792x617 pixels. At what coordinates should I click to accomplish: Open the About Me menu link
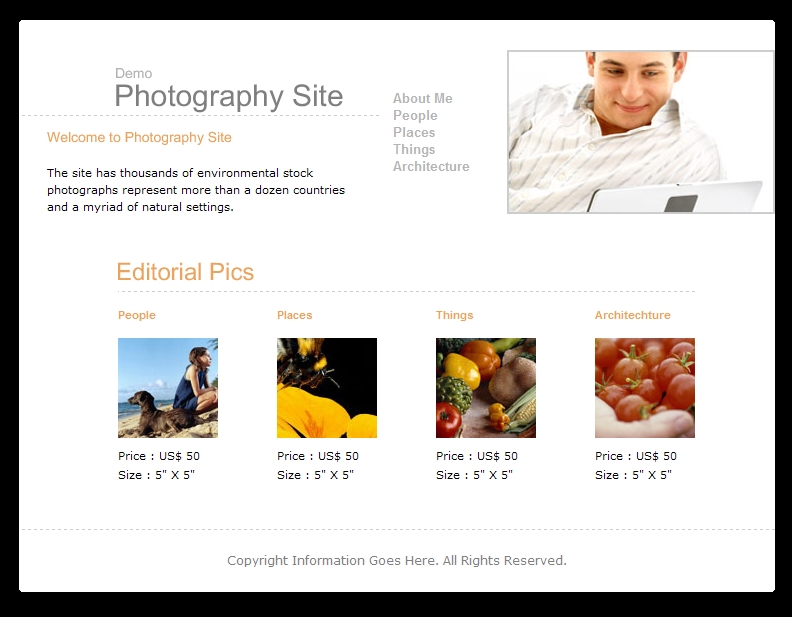(423, 98)
